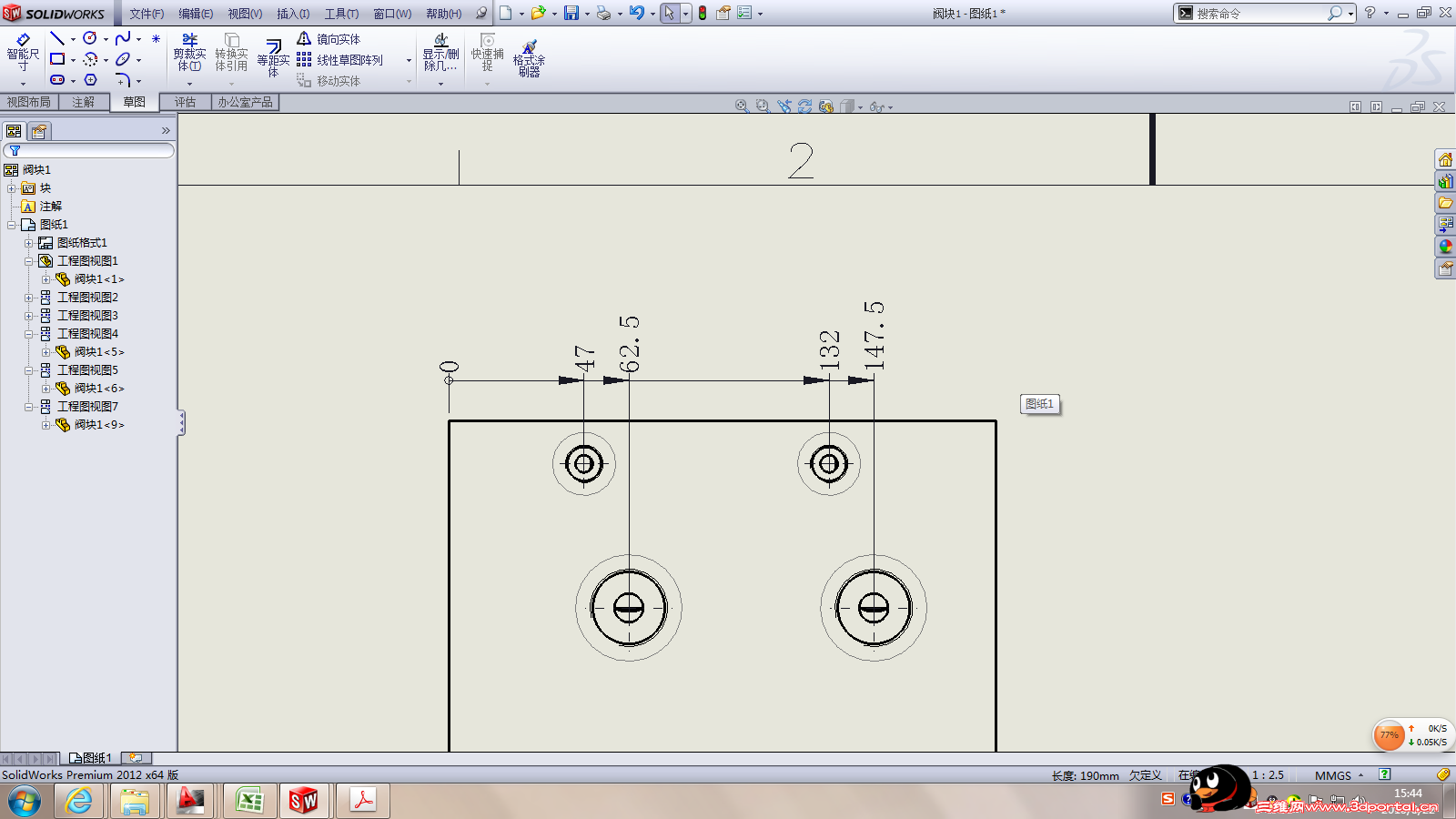Switch to the 视图布局 tab

pos(29,102)
